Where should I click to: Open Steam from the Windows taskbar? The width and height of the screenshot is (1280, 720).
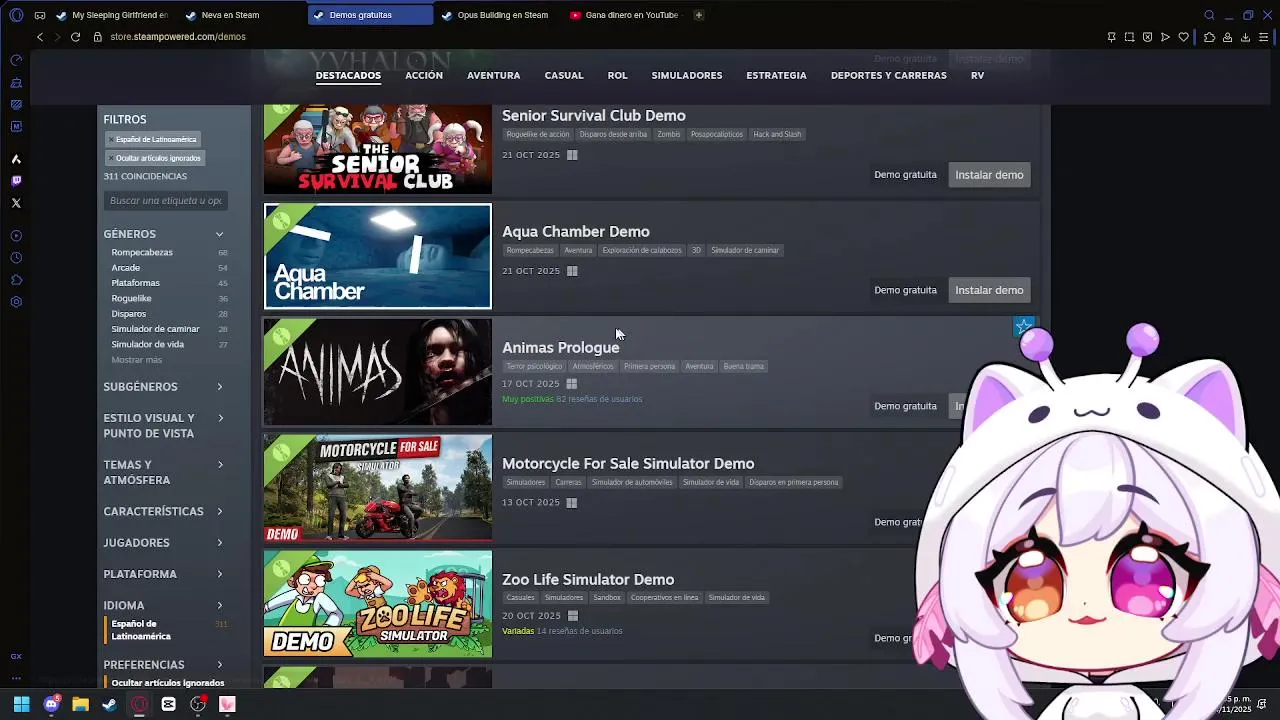110,704
